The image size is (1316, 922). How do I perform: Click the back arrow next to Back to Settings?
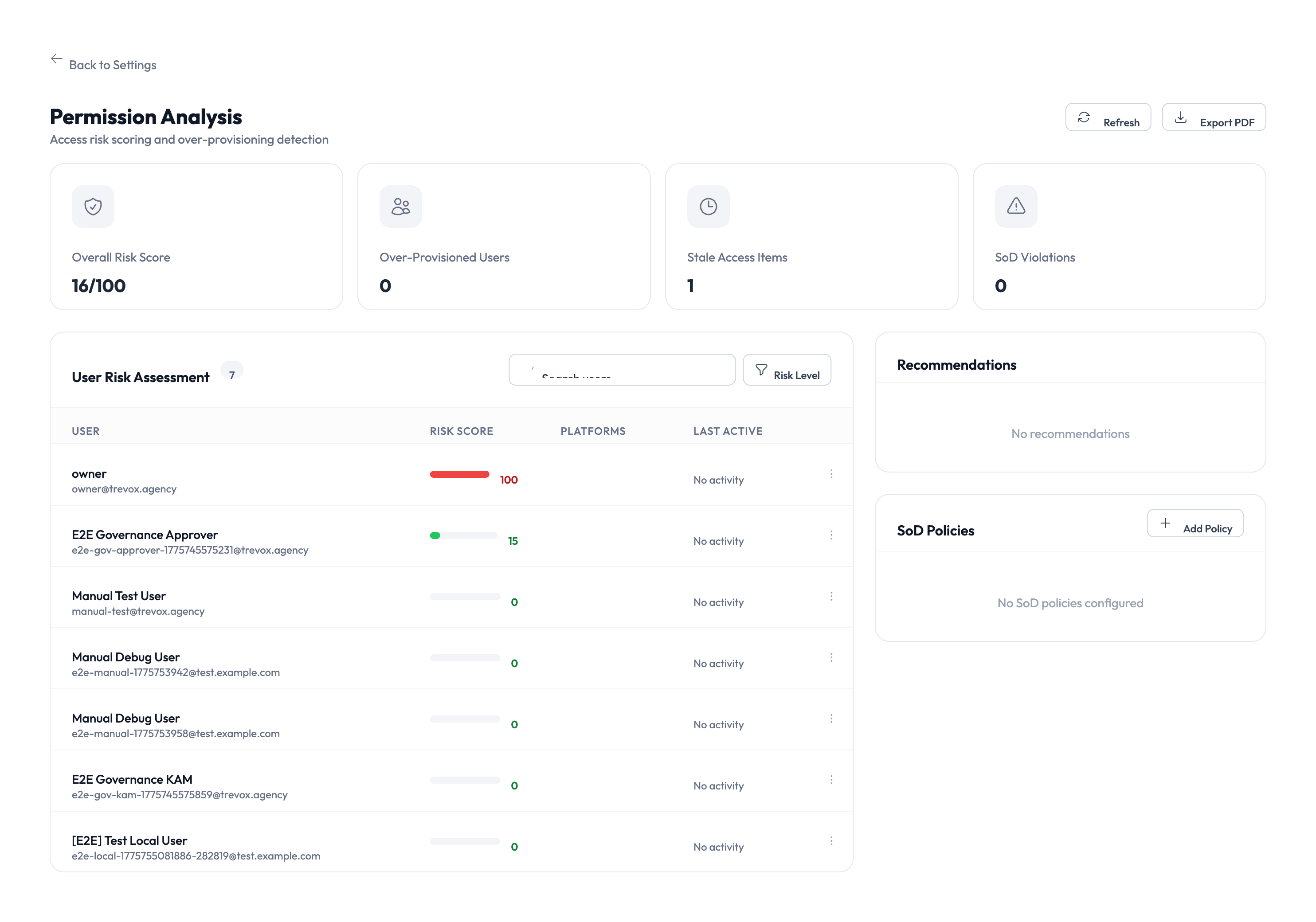tap(56, 59)
